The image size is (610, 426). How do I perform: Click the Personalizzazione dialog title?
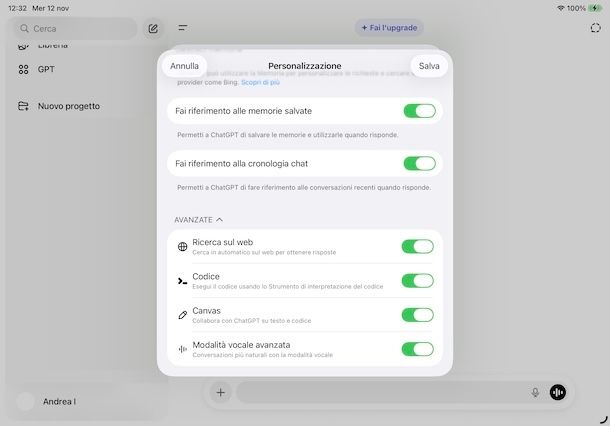[x=305, y=66]
